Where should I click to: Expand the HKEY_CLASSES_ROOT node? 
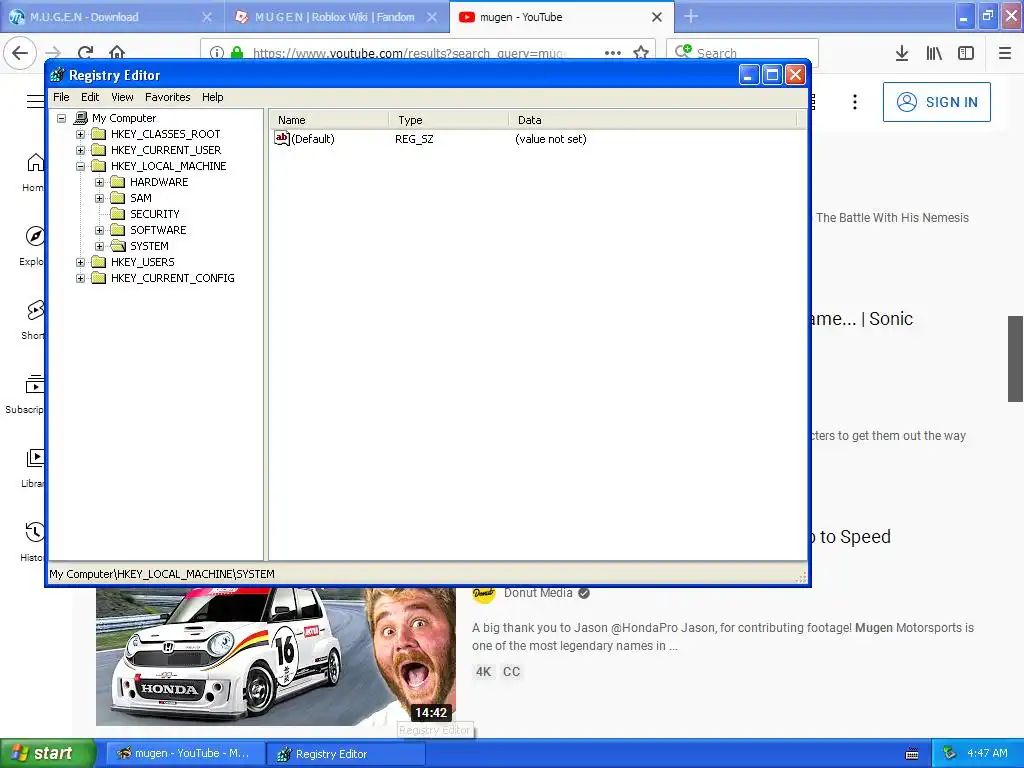pos(80,134)
